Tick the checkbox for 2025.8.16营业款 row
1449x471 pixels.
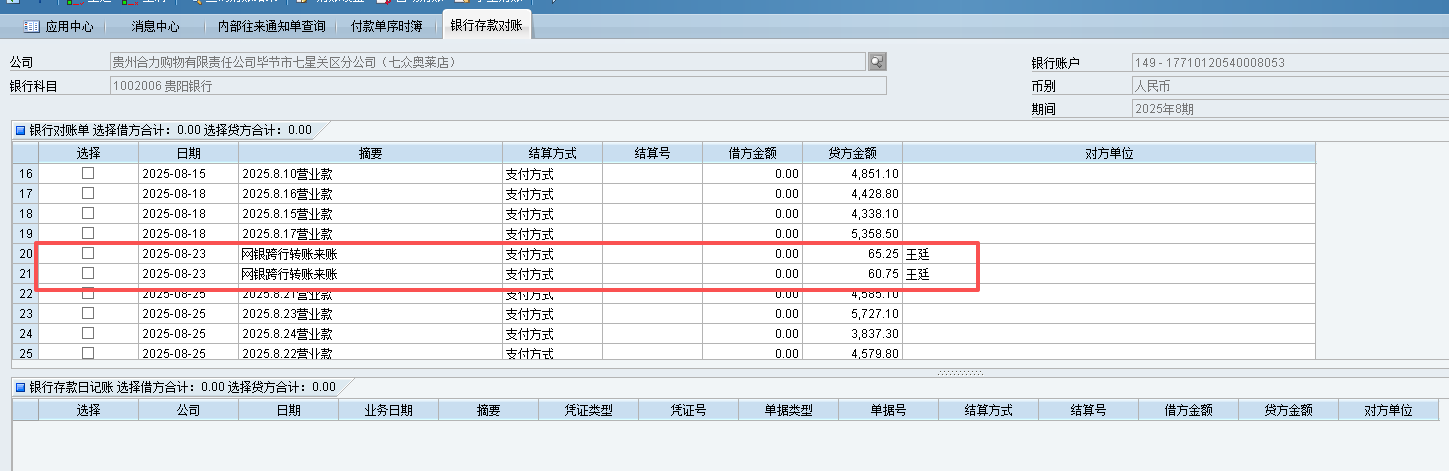(x=88, y=193)
